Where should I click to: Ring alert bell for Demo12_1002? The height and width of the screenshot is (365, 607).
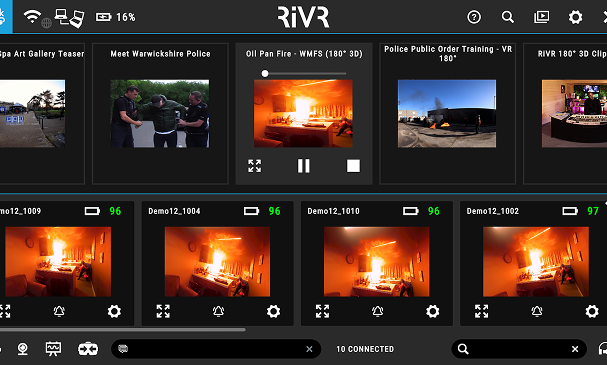coord(537,311)
